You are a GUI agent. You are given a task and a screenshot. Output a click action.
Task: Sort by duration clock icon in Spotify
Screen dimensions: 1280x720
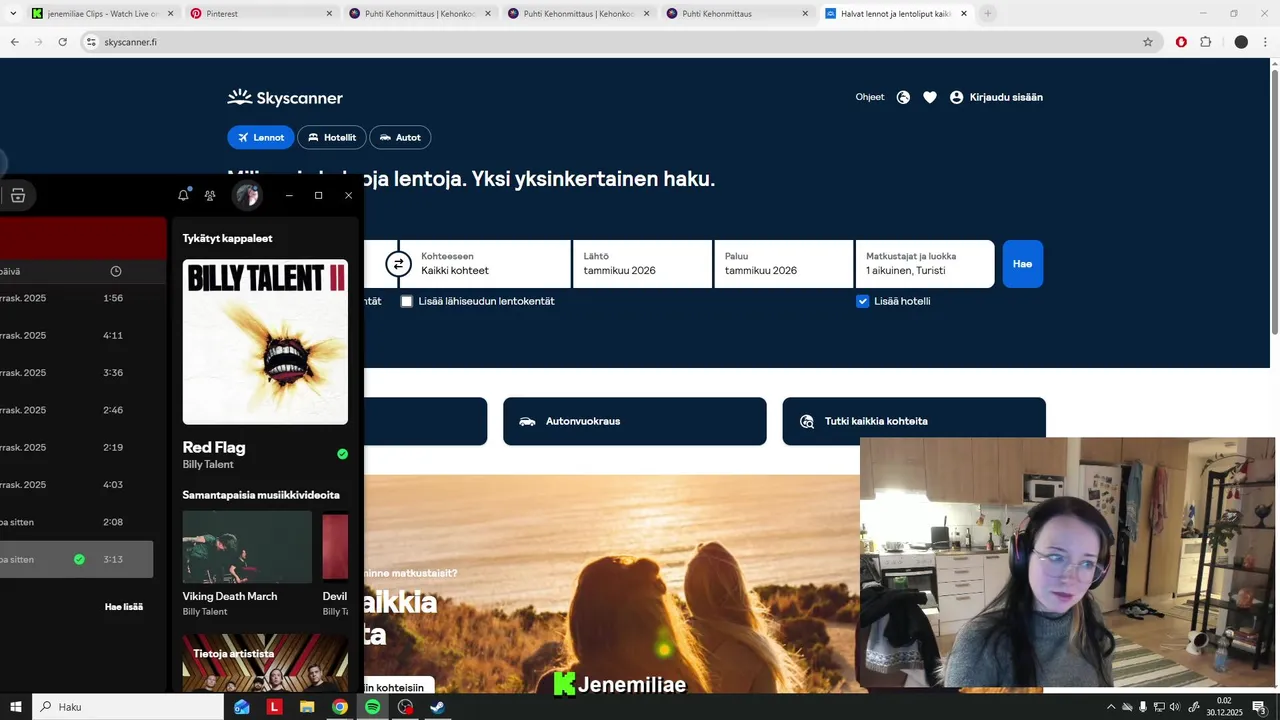click(x=116, y=271)
